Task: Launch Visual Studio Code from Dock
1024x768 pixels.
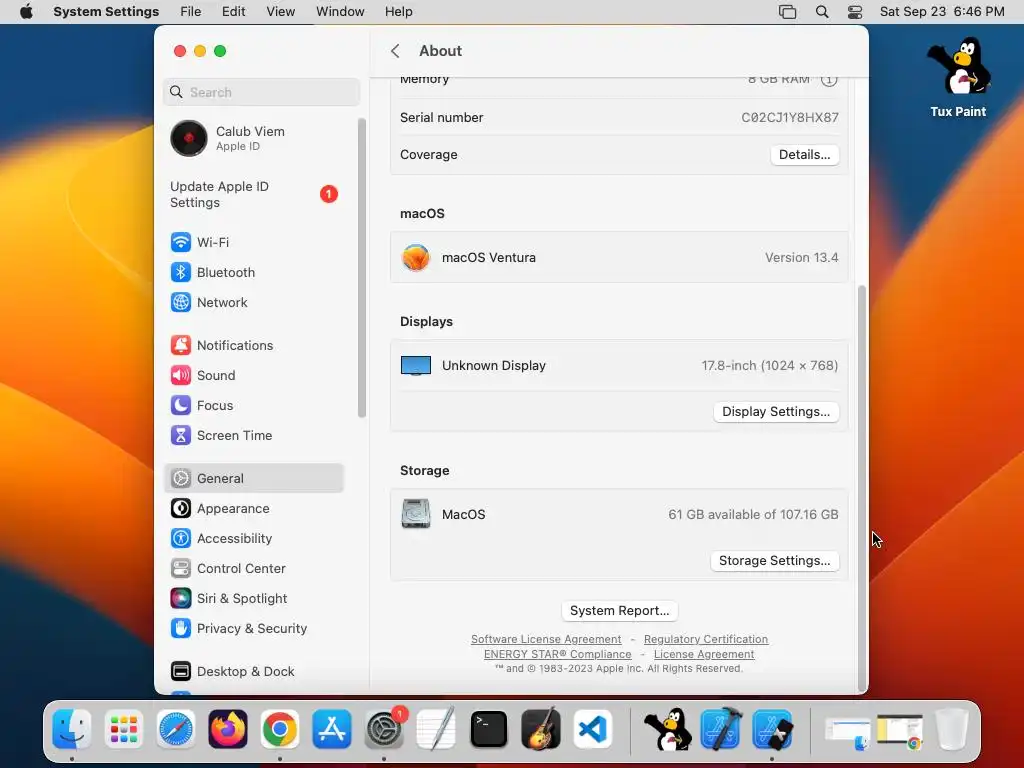Action: [593, 729]
